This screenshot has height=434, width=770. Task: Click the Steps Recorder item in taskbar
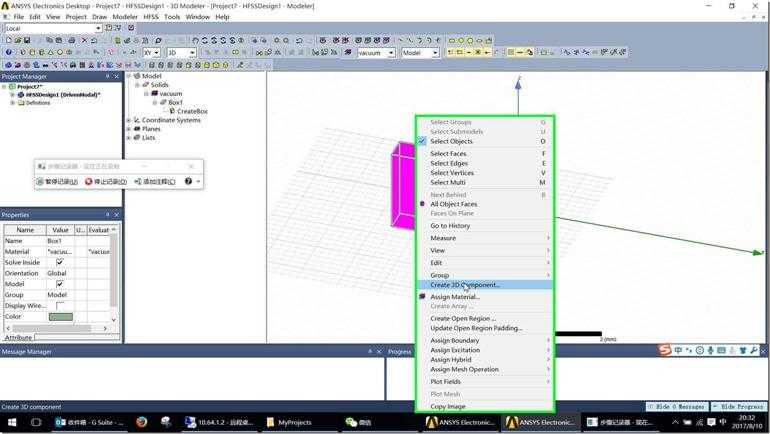pos(620,422)
